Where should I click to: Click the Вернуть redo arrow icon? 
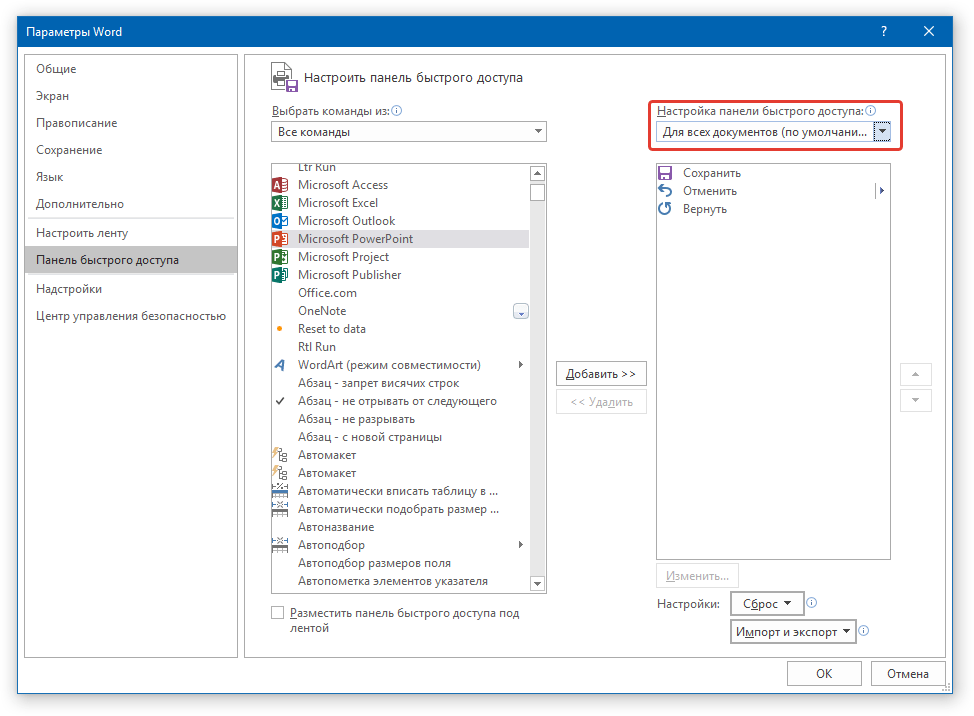[x=665, y=209]
